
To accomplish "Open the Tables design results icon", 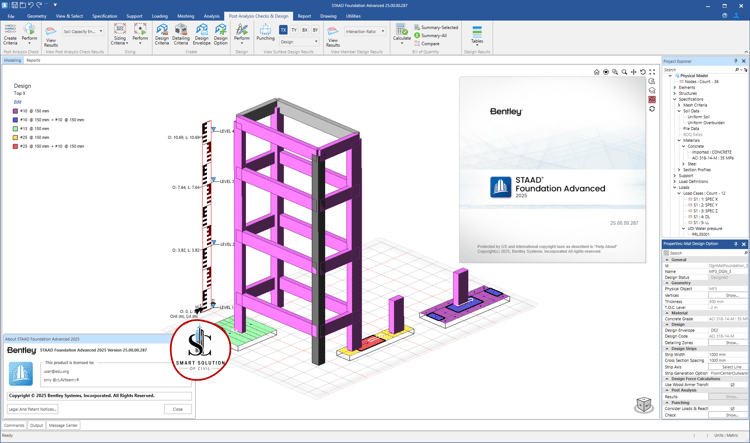I will [x=477, y=34].
